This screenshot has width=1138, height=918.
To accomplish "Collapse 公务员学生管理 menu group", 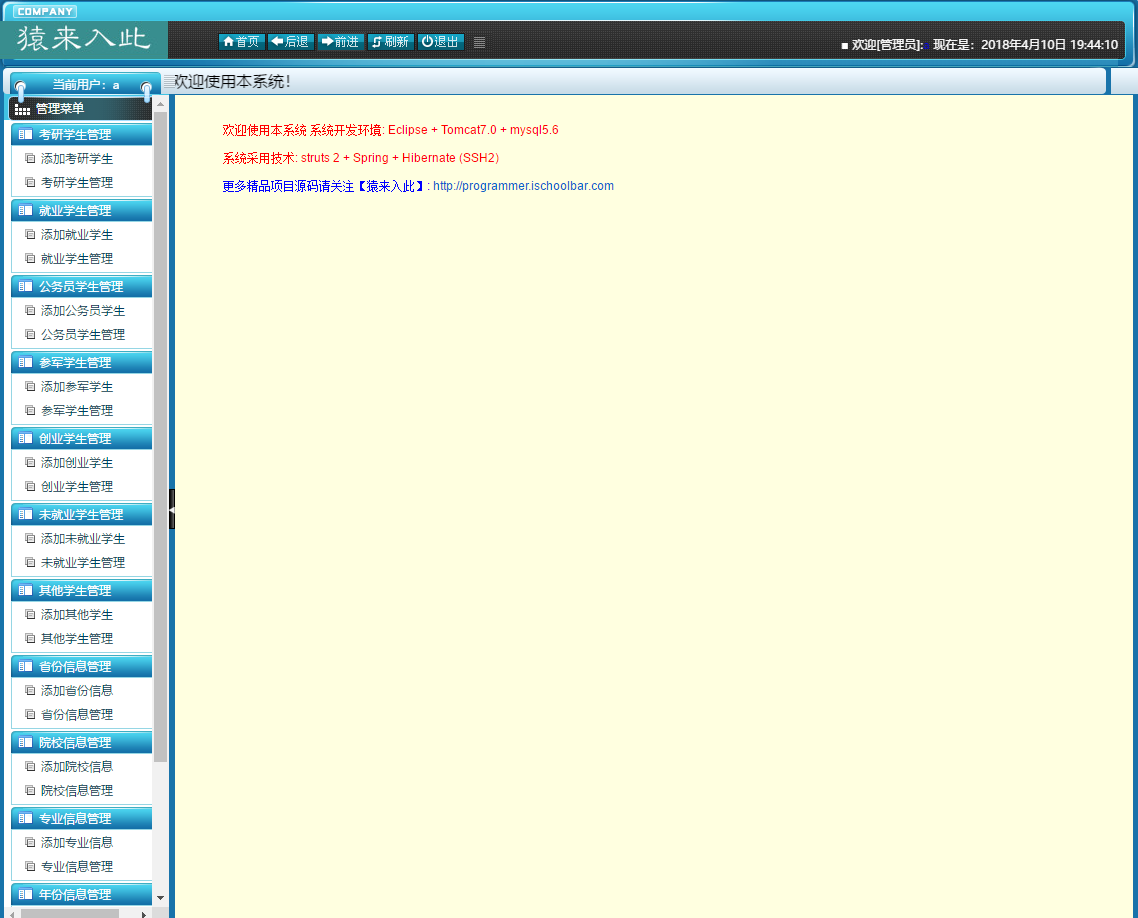I will click(81, 287).
